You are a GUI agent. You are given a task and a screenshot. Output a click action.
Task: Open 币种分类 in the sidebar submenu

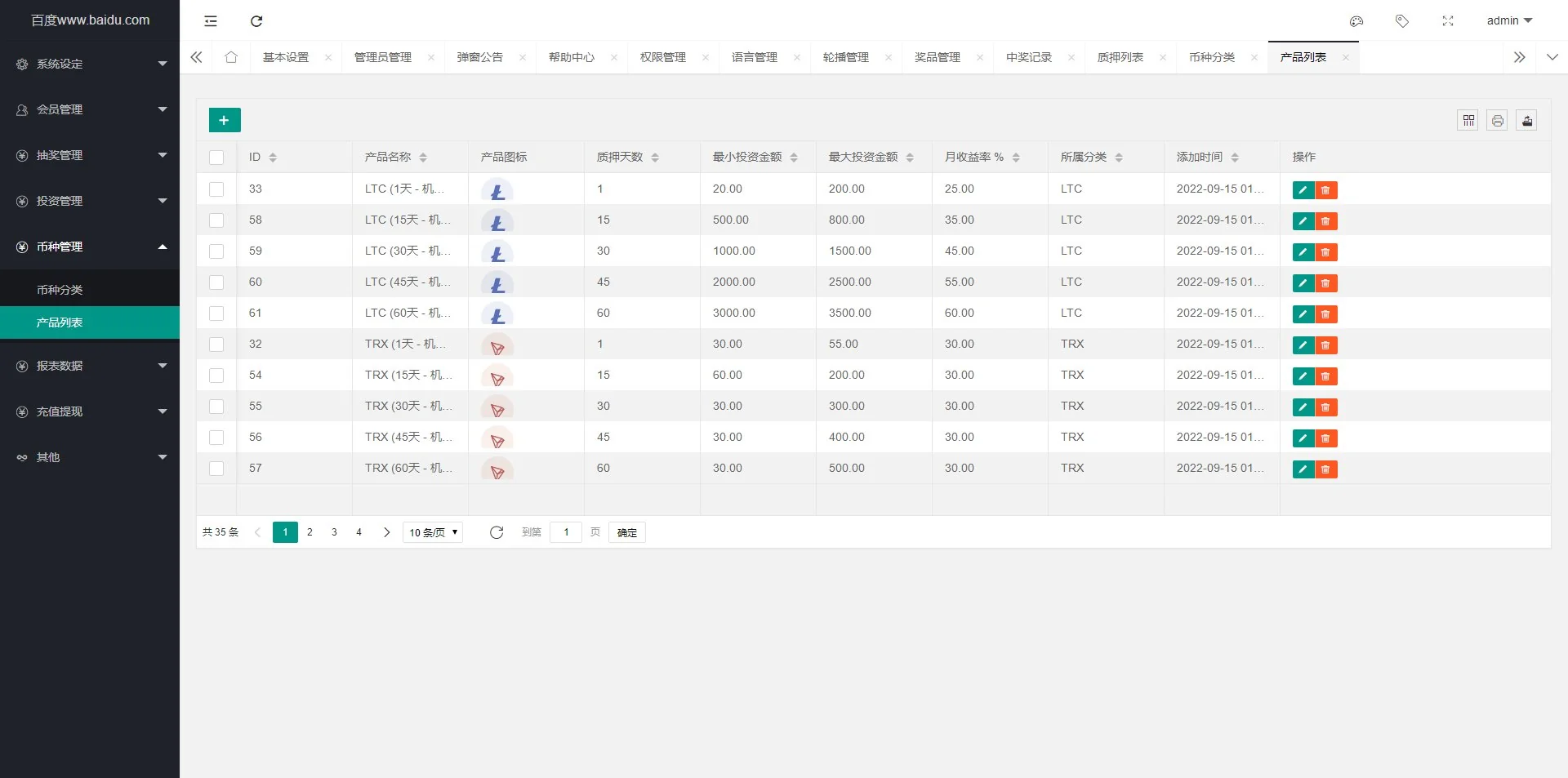pos(60,290)
